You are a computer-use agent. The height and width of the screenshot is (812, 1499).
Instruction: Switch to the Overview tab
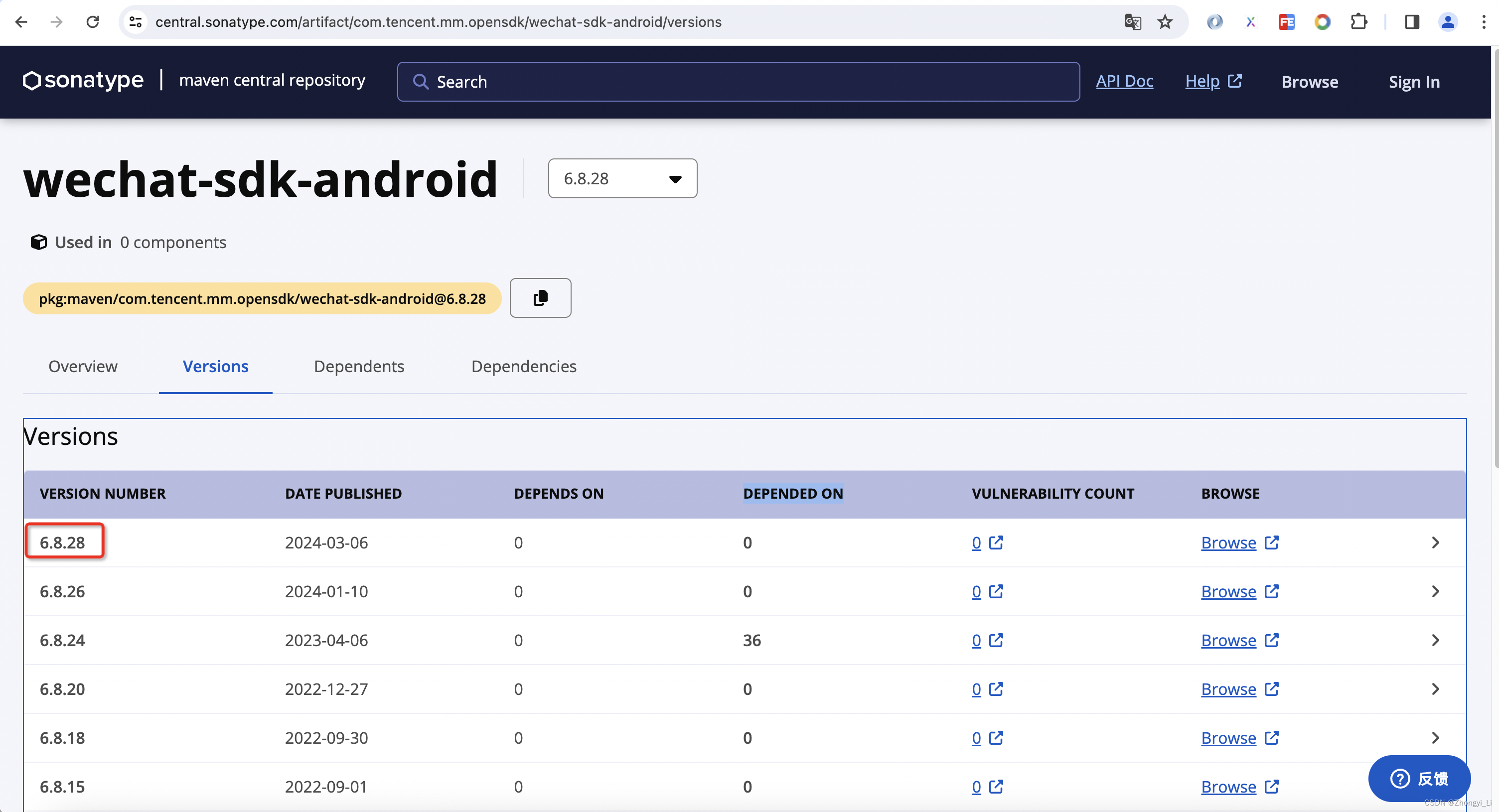point(83,367)
